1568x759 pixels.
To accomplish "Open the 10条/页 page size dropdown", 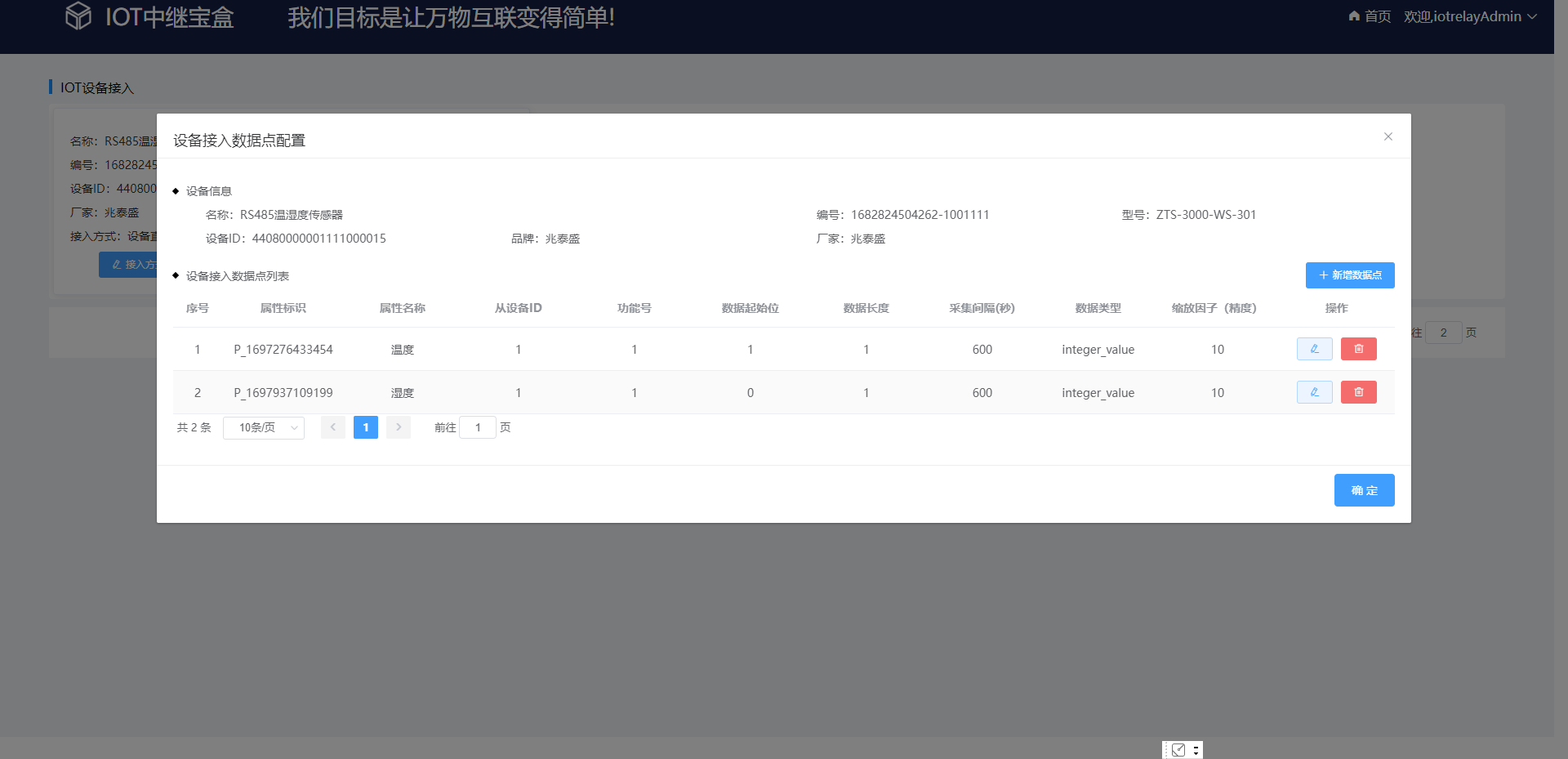I will tap(263, 427).
